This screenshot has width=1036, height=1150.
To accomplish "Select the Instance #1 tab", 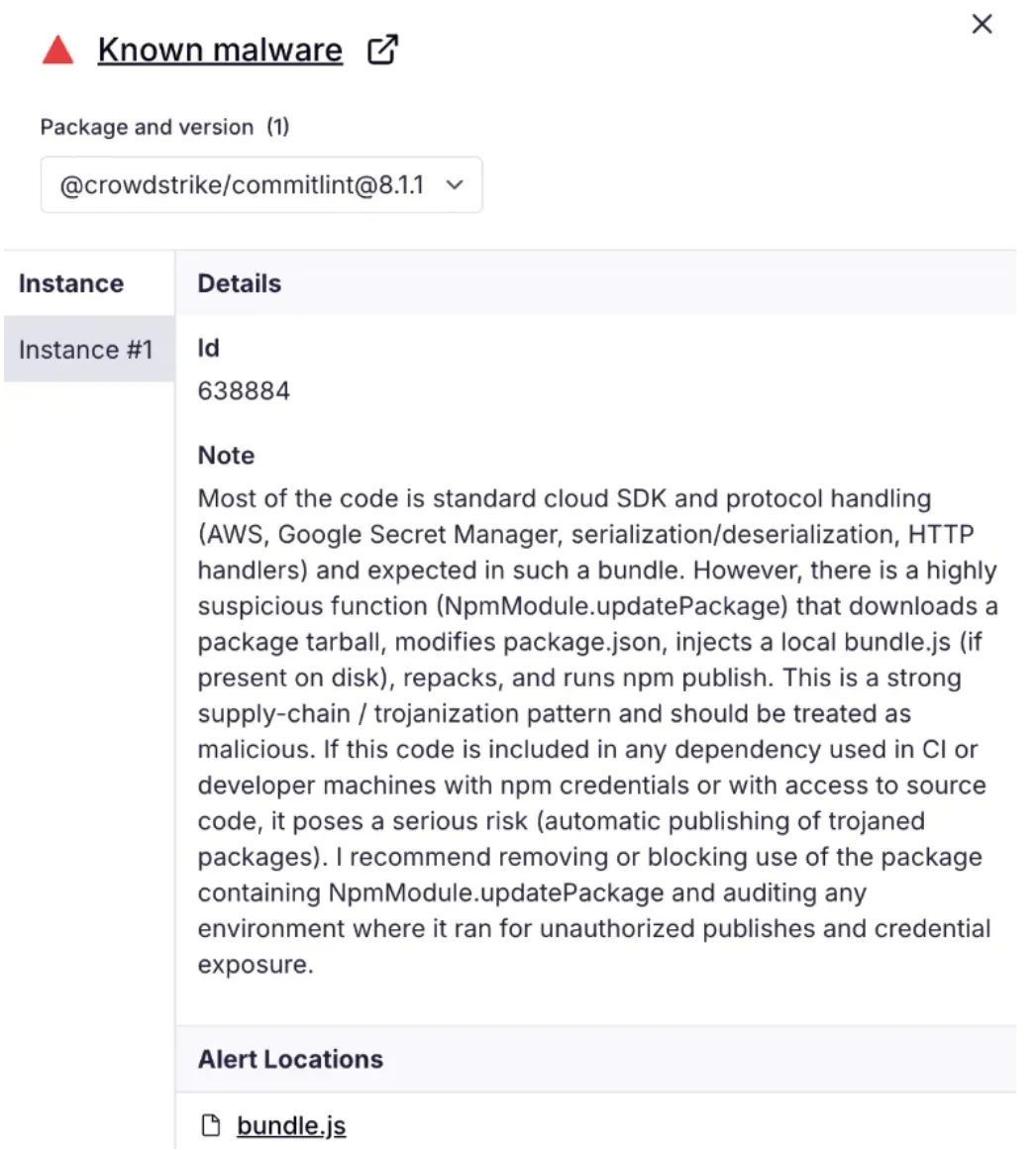I will (x=89, y=350).
